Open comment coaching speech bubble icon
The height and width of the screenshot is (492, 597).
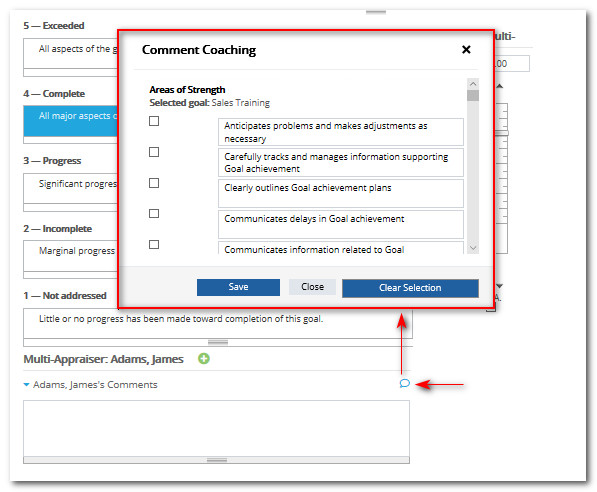coord(404,383)
